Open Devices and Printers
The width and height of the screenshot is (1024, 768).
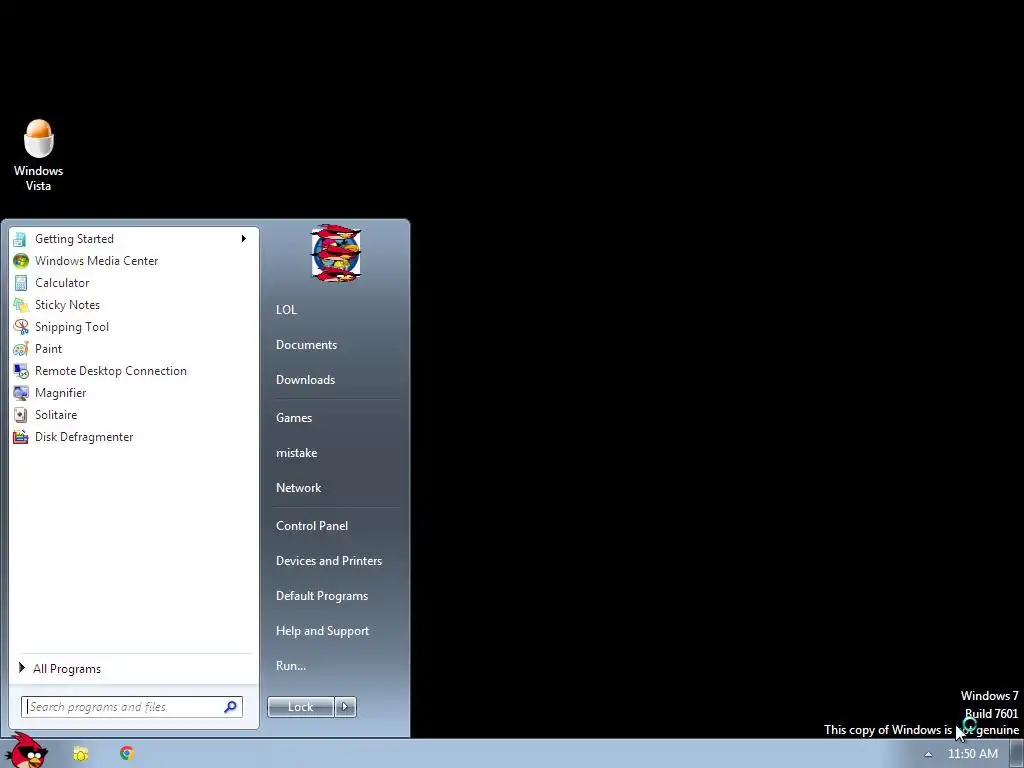tap(328, 561)
